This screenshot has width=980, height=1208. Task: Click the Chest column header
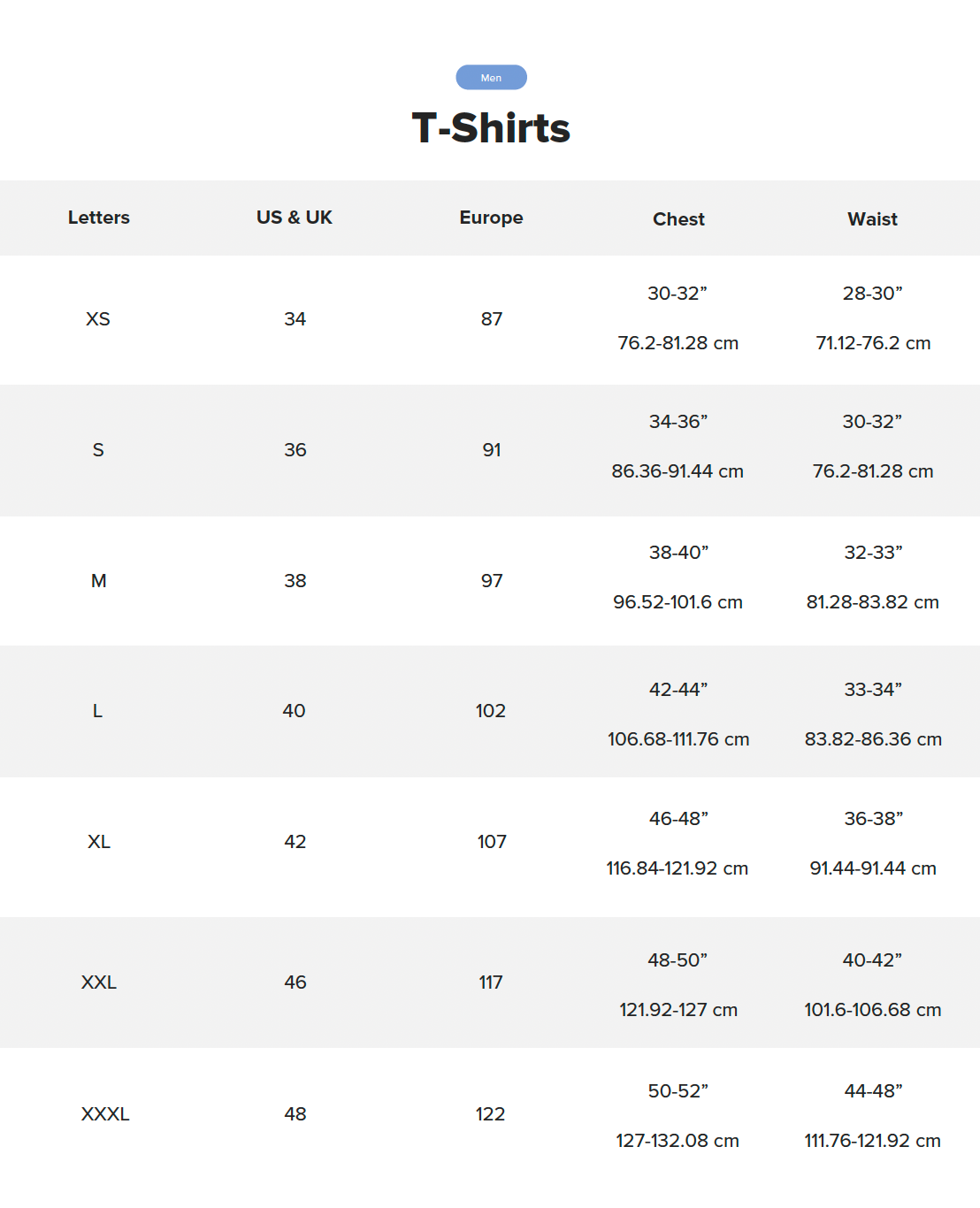tap(678, 219)
